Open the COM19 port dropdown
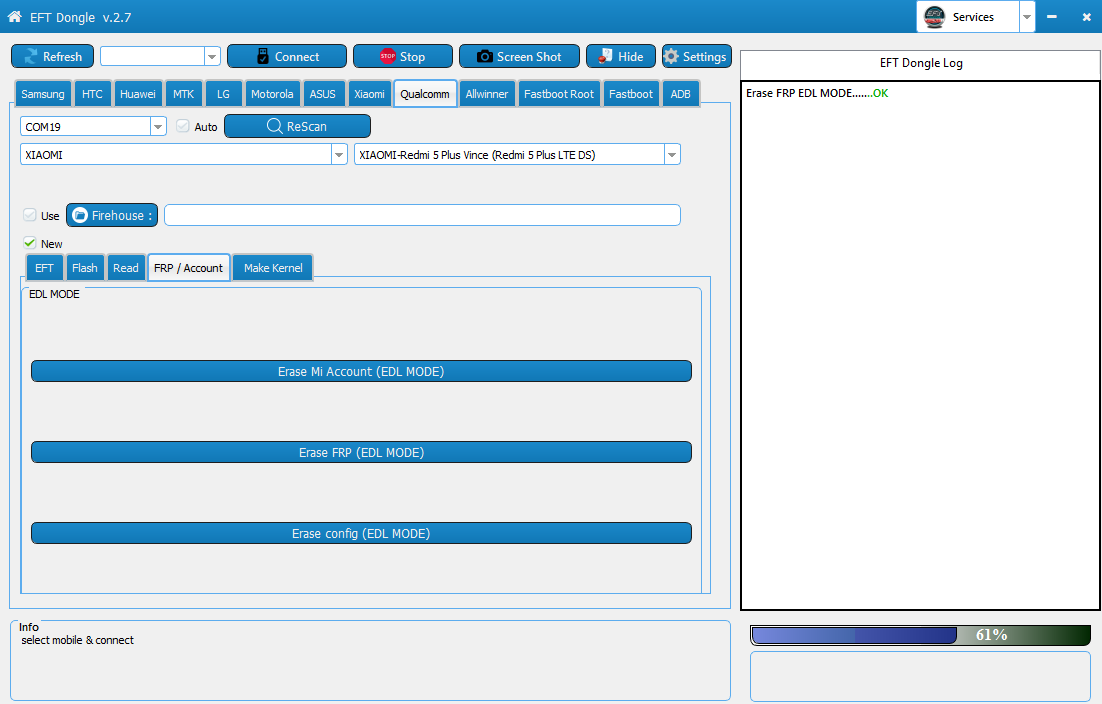The image size is (1102, 704). 158,126
